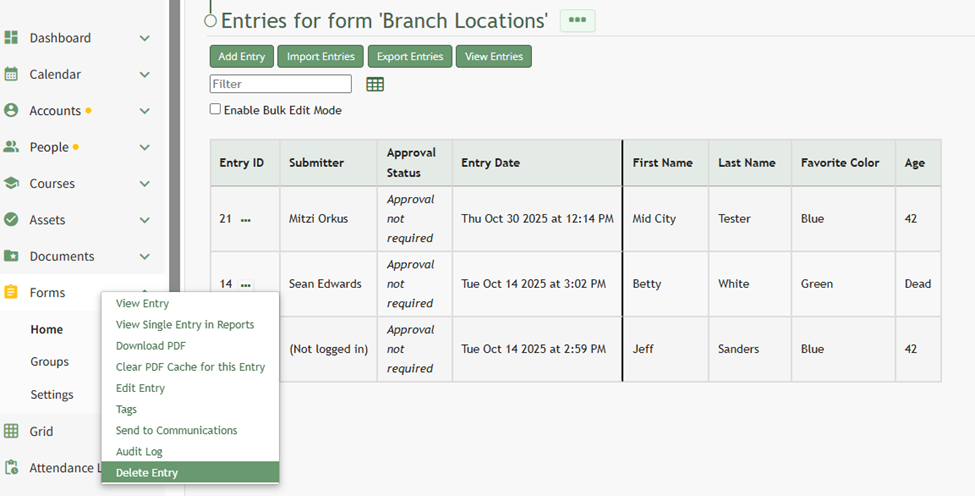975x496 pixels.
Task: Click the Calendar icon in sidebar
Action: (x=11, y=74)
